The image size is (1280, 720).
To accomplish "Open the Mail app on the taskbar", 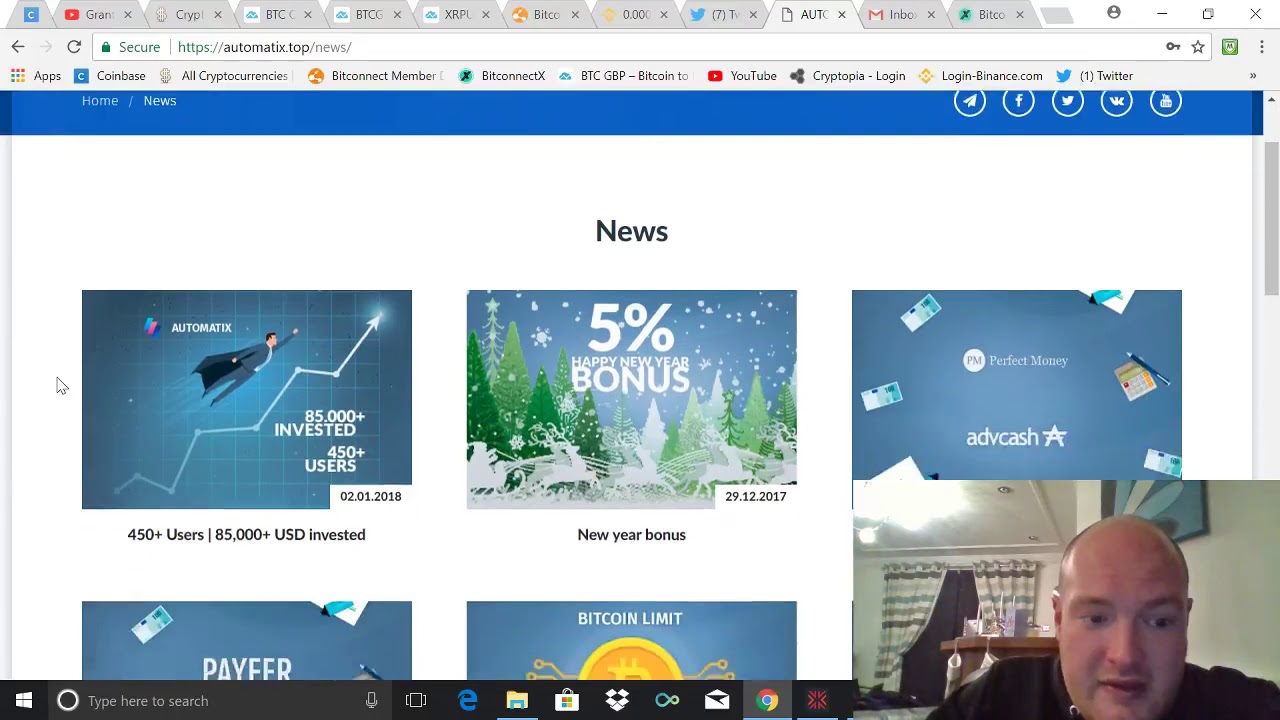I will (717, 701).
